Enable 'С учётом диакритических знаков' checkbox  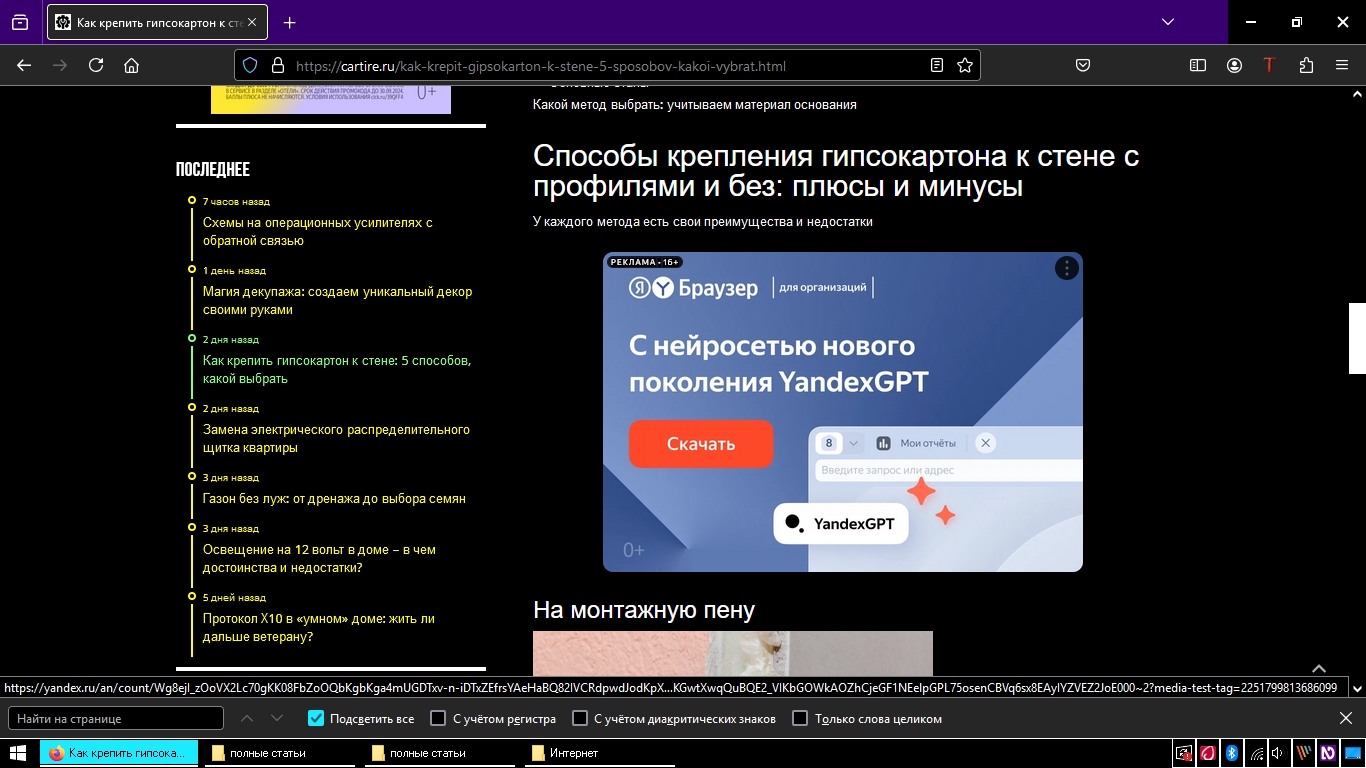tap(580, 718)
